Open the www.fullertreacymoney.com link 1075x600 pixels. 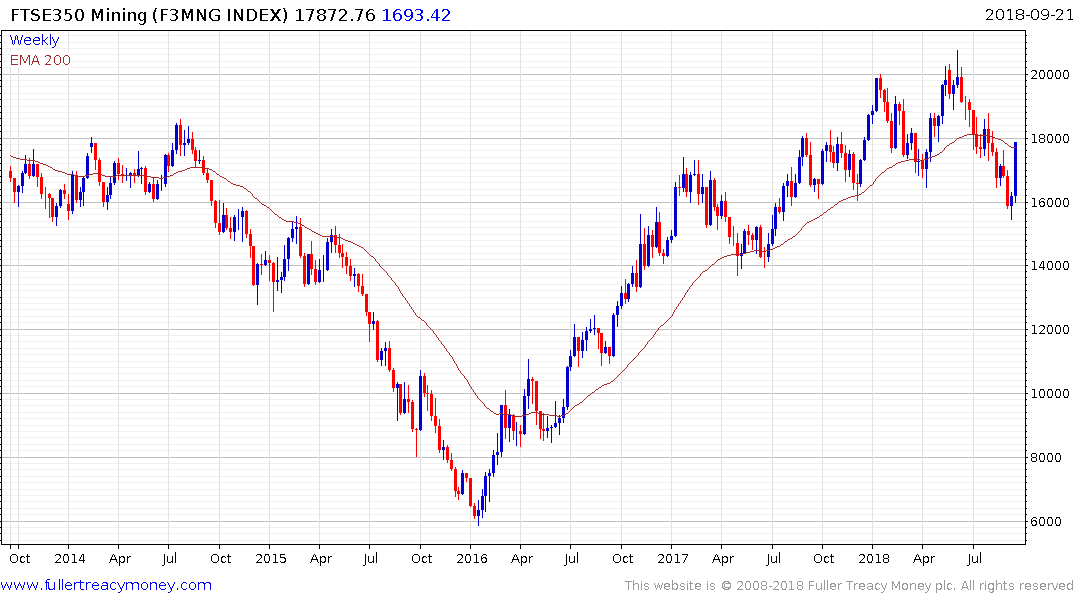(107, 585)
